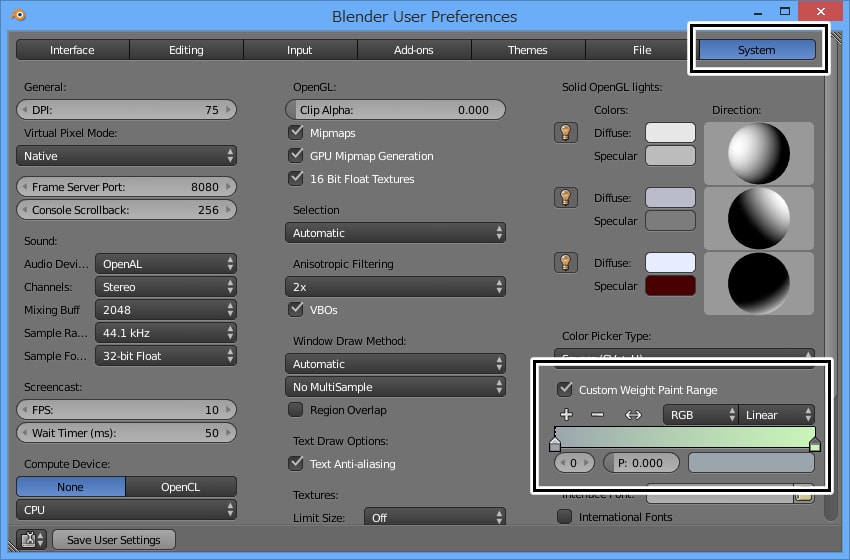
Task: Click Wait Timer (ms) field
Action: 126,433
